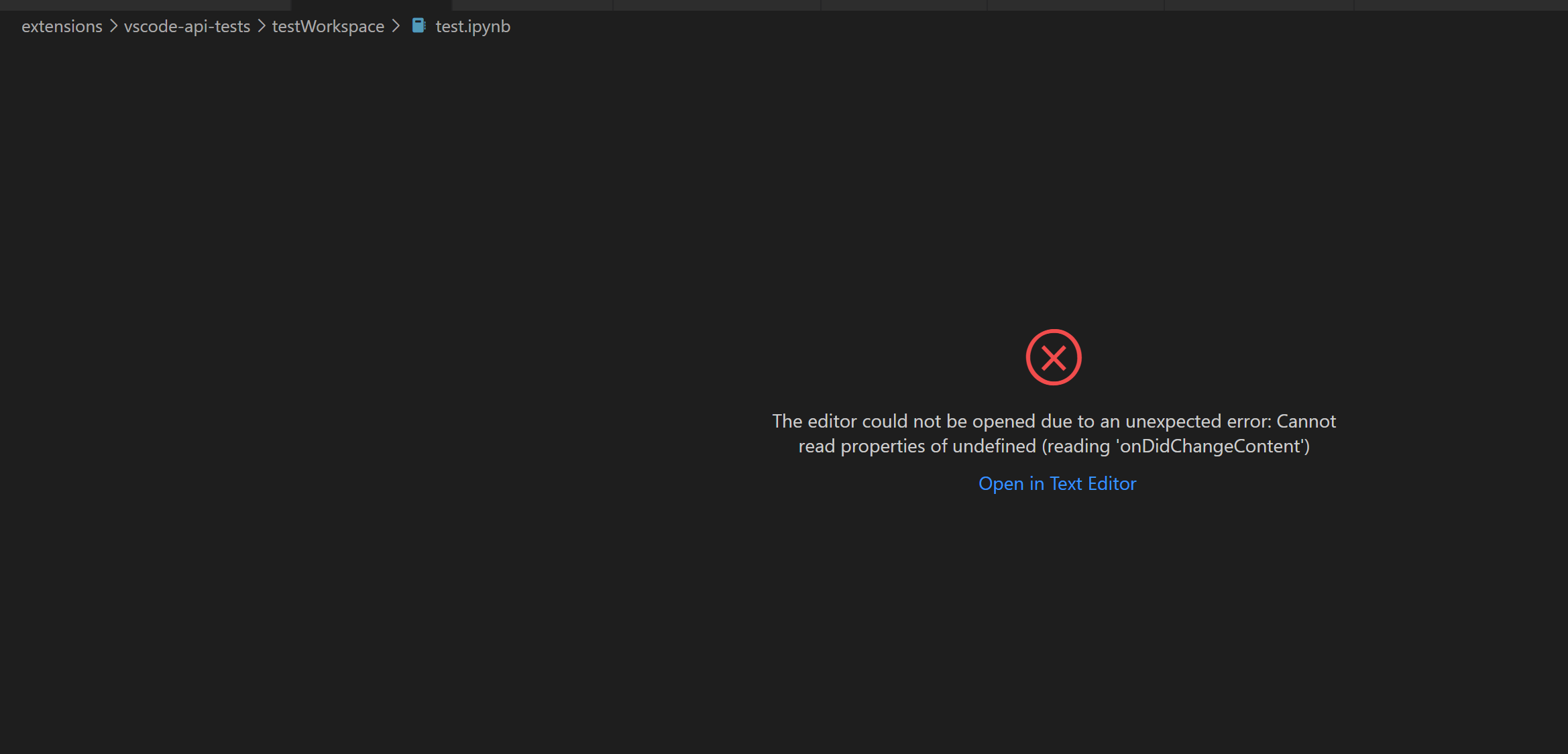
Task: Select the Jupyter notebook icon next to test.ipynb
Action: click(x=418, y=25)
